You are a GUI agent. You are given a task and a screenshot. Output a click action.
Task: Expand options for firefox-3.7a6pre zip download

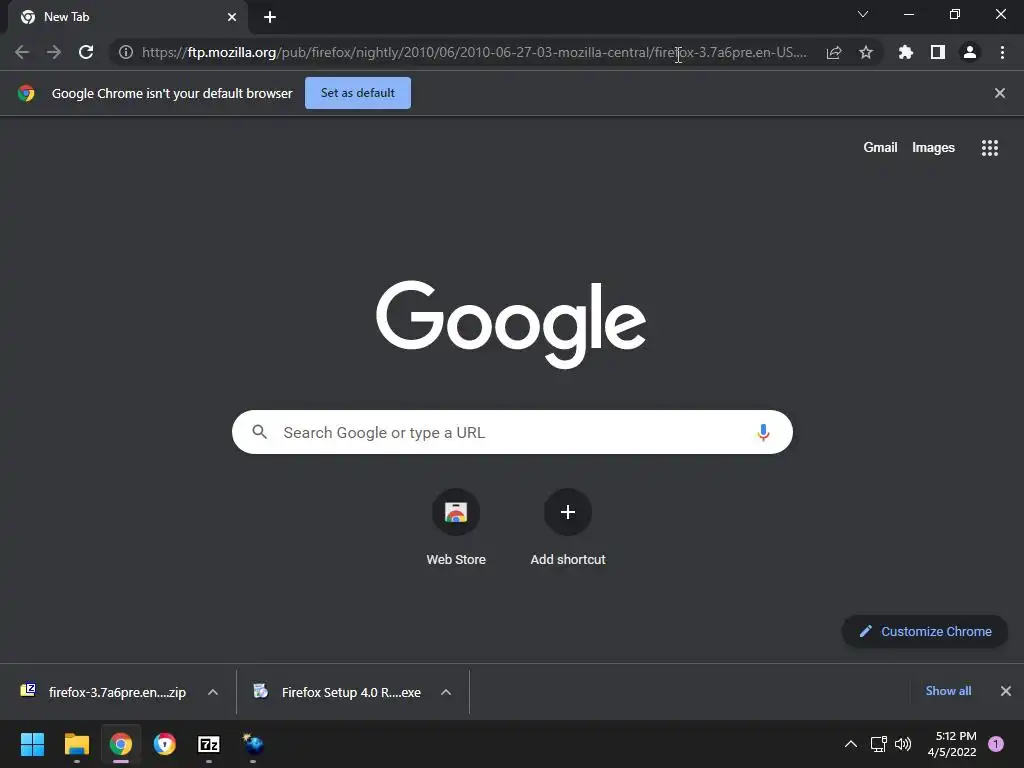pos(213,692)
